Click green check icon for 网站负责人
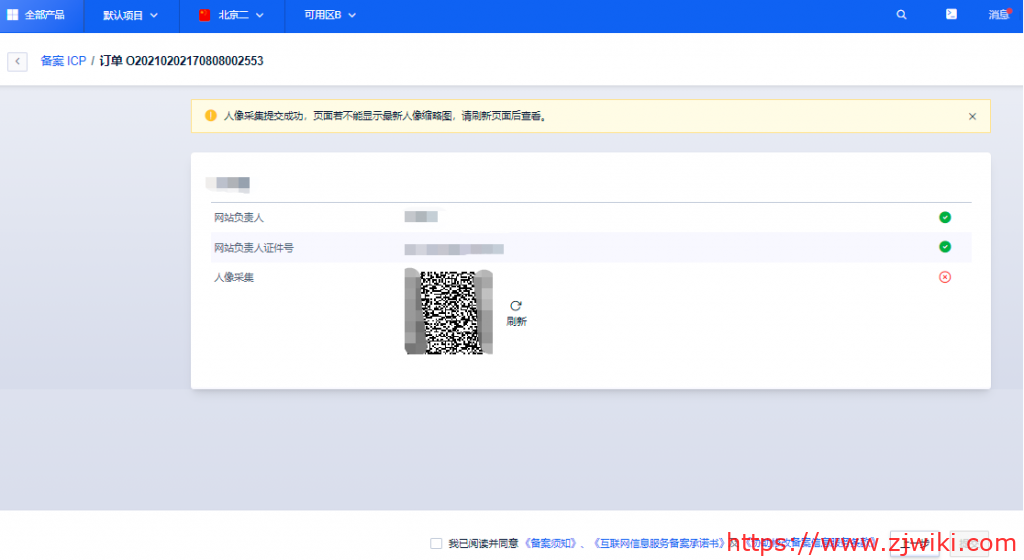The image size is (1024, 560). 945,217
